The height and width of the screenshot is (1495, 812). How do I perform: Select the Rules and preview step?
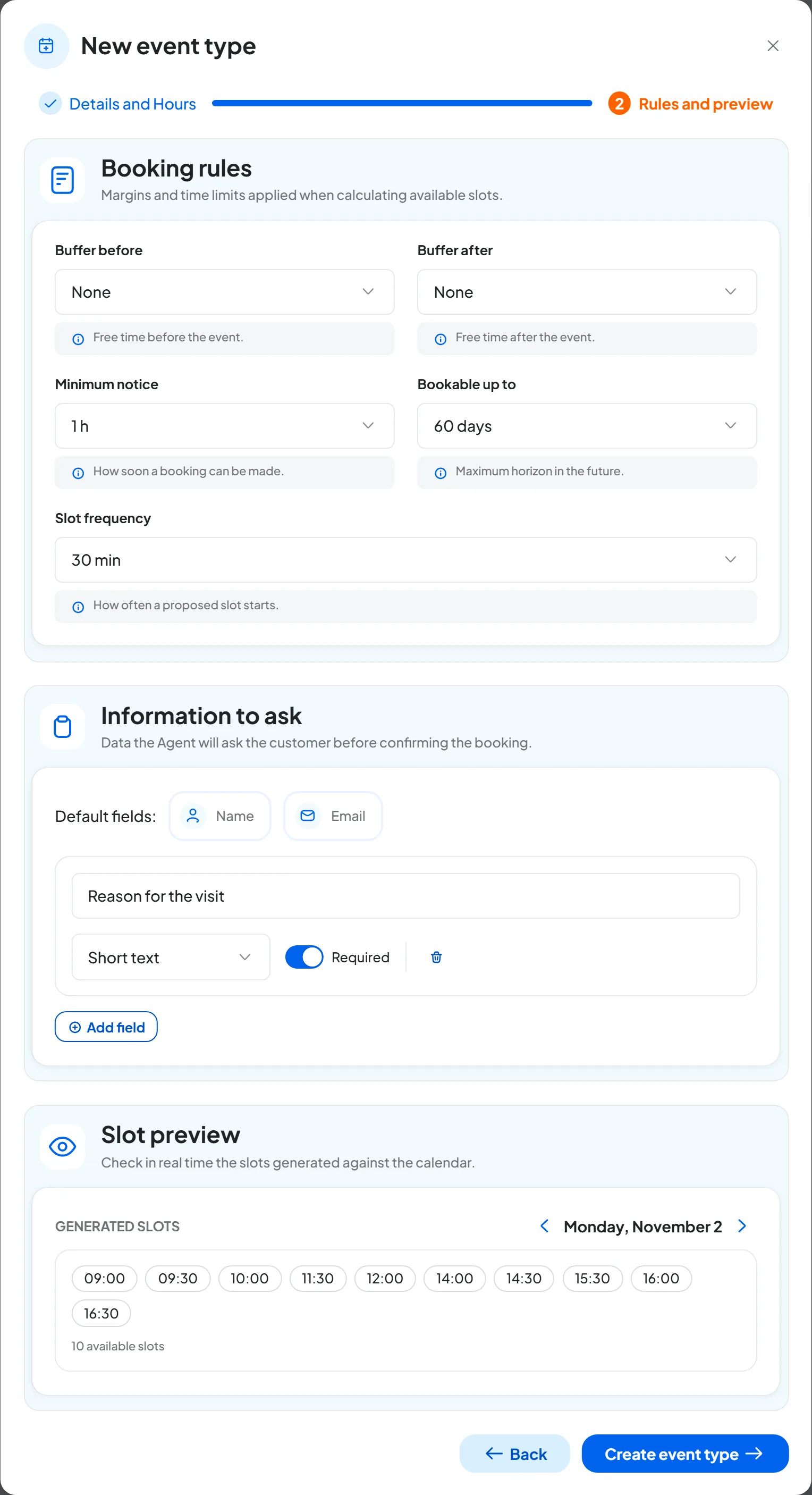[x=691, y=104]
